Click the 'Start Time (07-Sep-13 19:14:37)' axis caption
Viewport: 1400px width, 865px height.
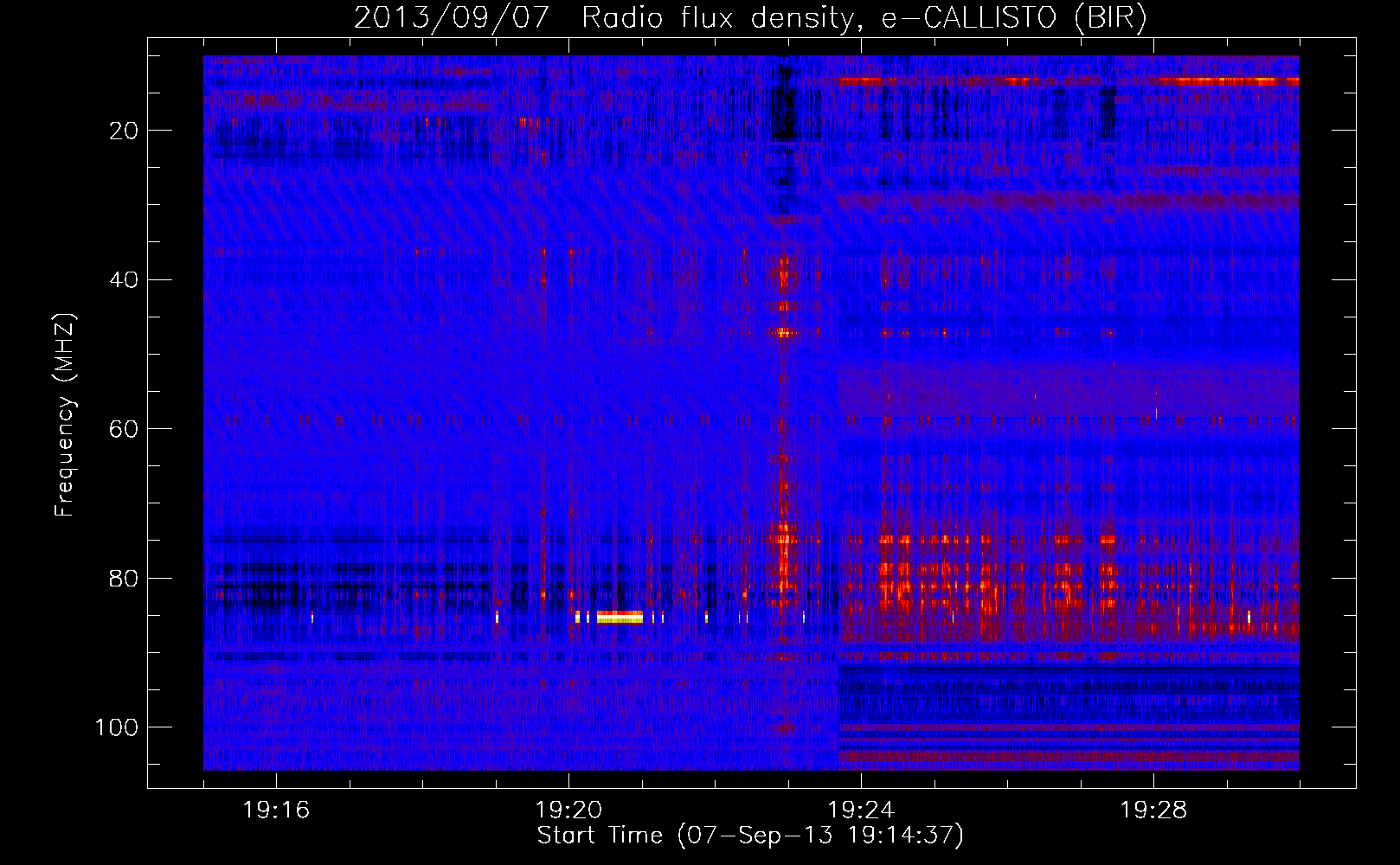(x=750, y=836)
